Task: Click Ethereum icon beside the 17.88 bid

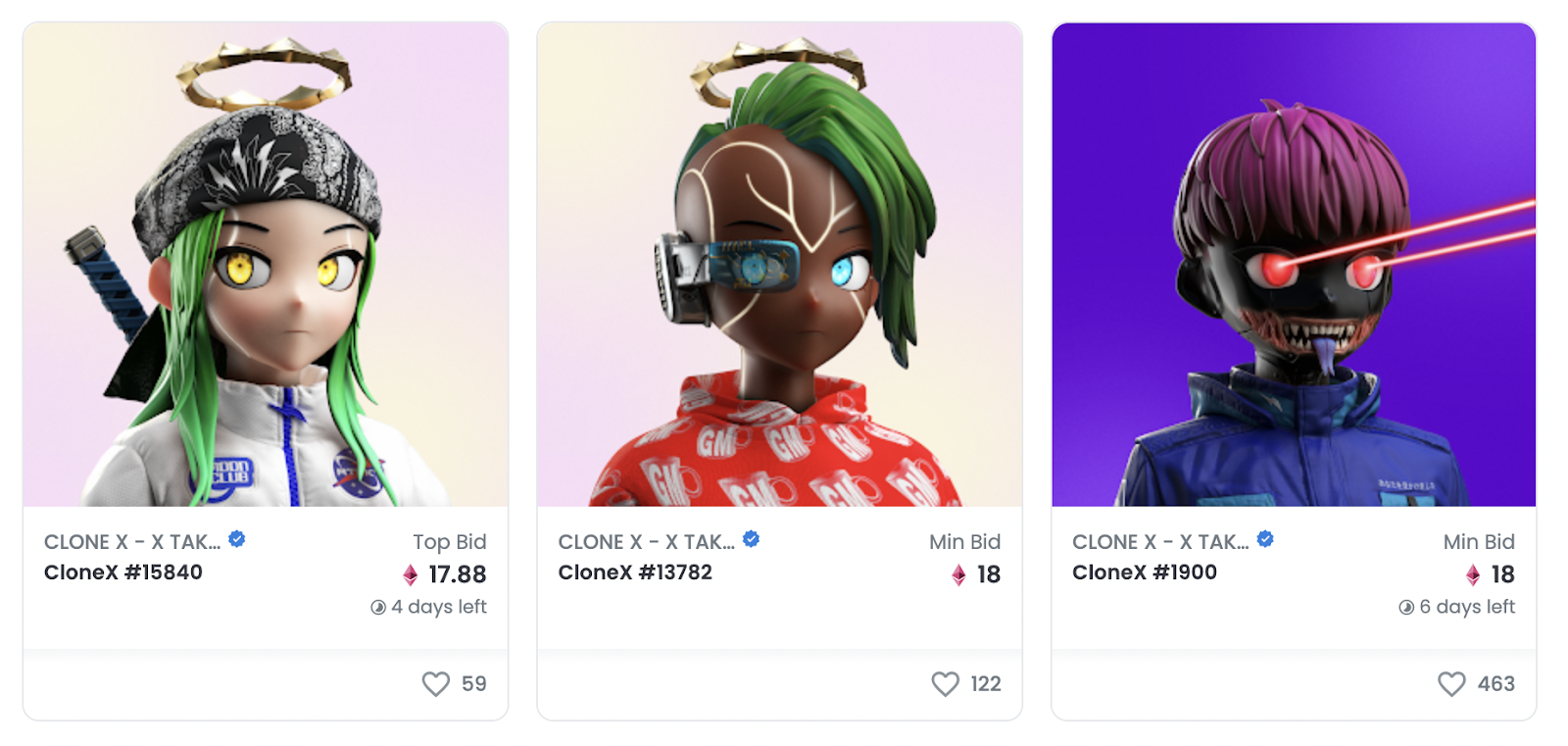Action: tap(411, 574)
